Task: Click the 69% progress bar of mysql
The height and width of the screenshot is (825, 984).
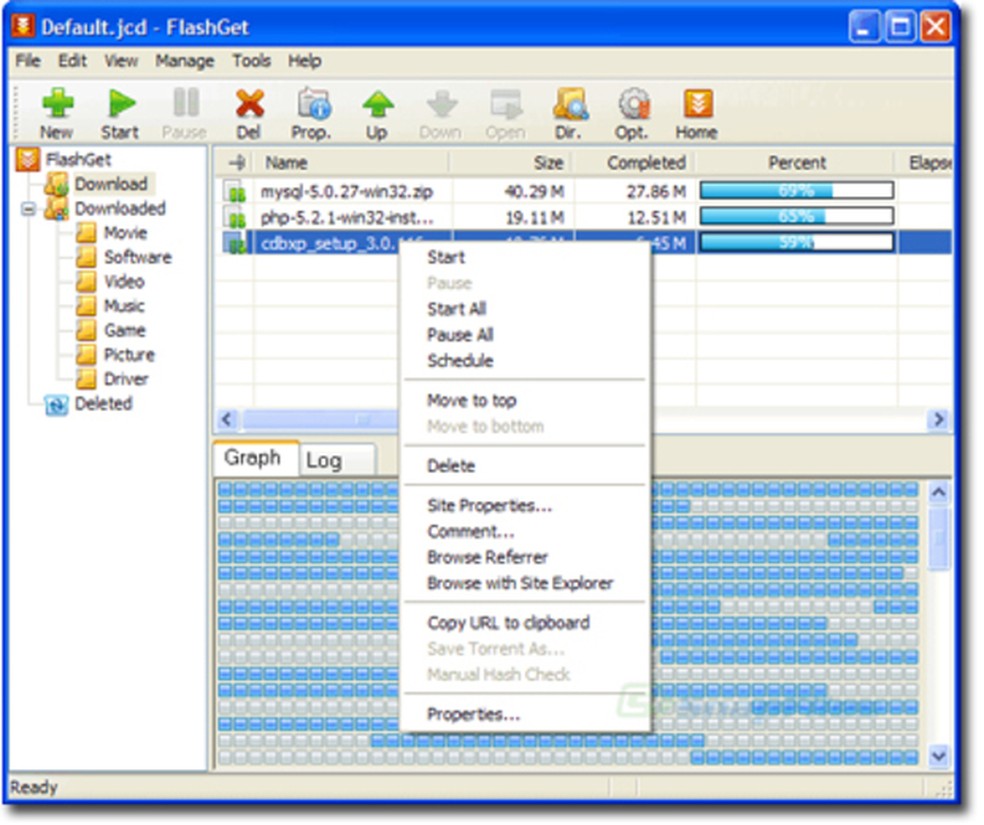Action: [796, 191]
